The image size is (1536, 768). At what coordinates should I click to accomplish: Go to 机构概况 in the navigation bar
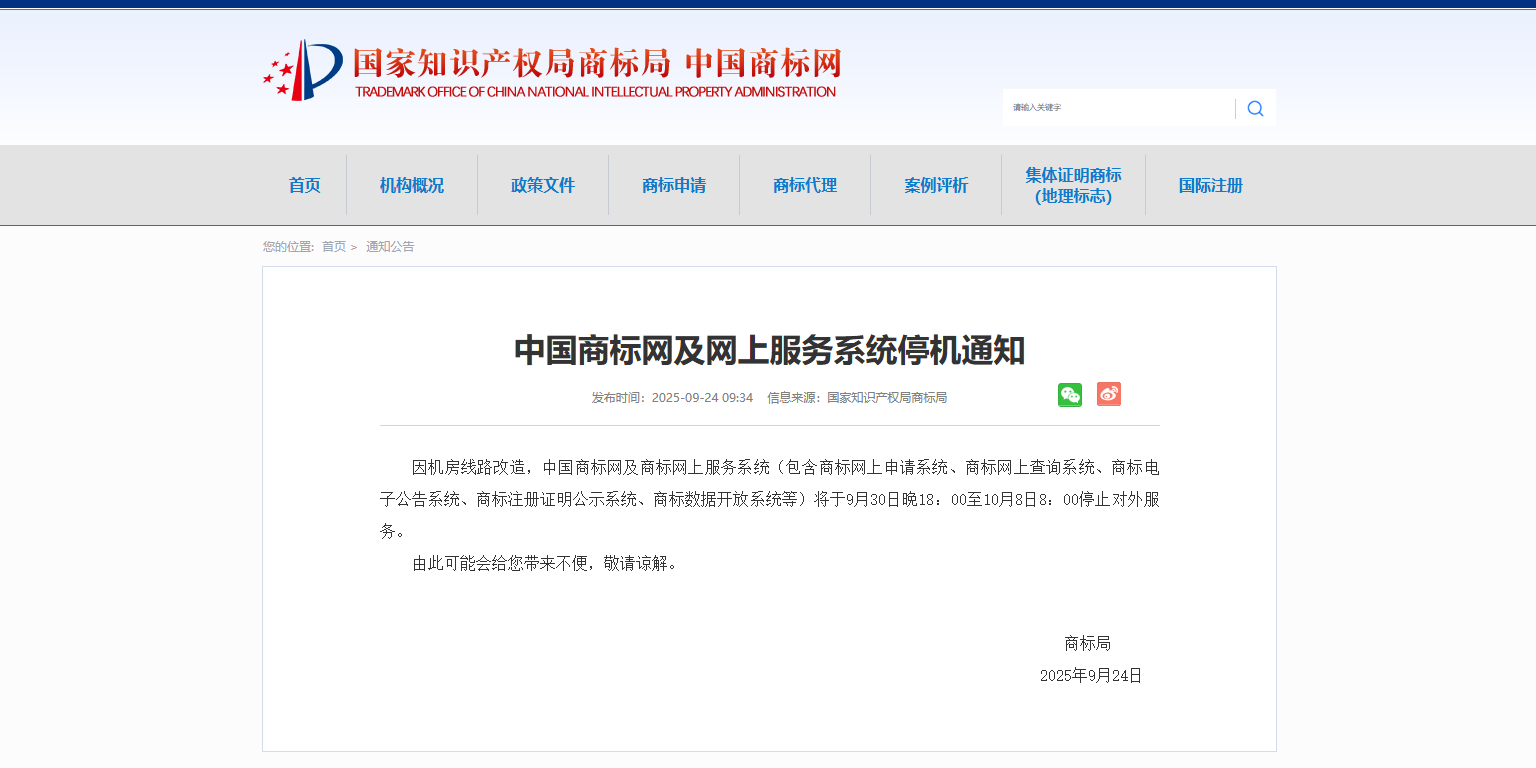pos(411,185)
